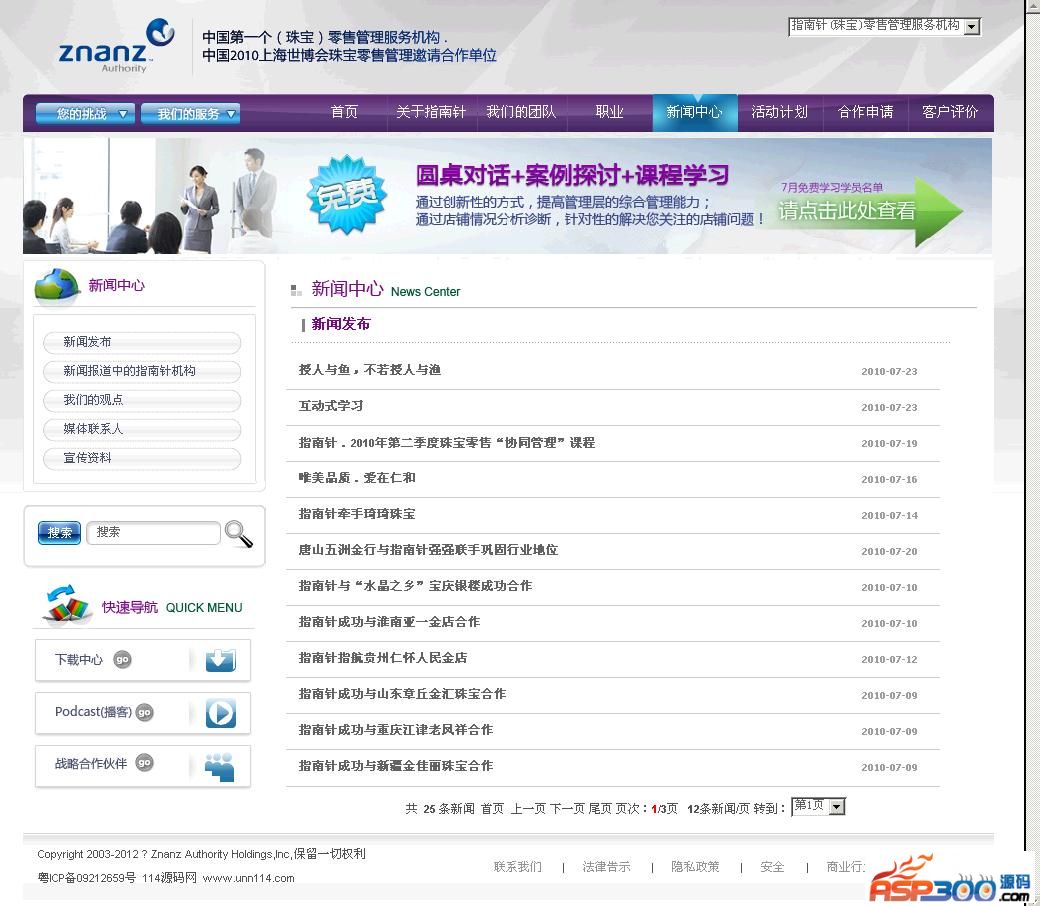The height and width of the screenshot is (906, 1040).
Task: Click the green arrow 请点击此处查看 banner
Action: [x=867, y=211]
